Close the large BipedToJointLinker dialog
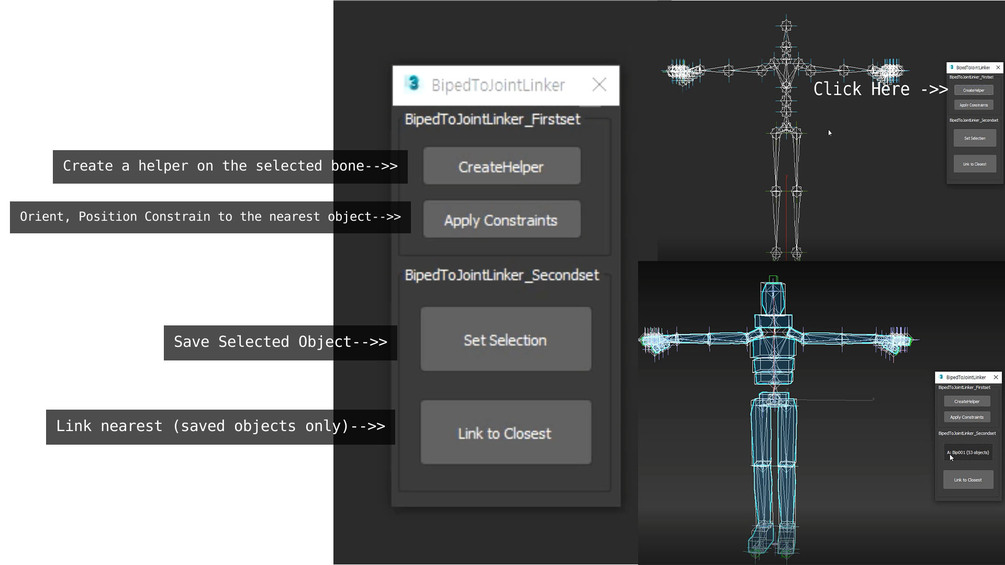The height and width of the screenshot is (565, 1005). pyautogui.click(x=599, y=85)
